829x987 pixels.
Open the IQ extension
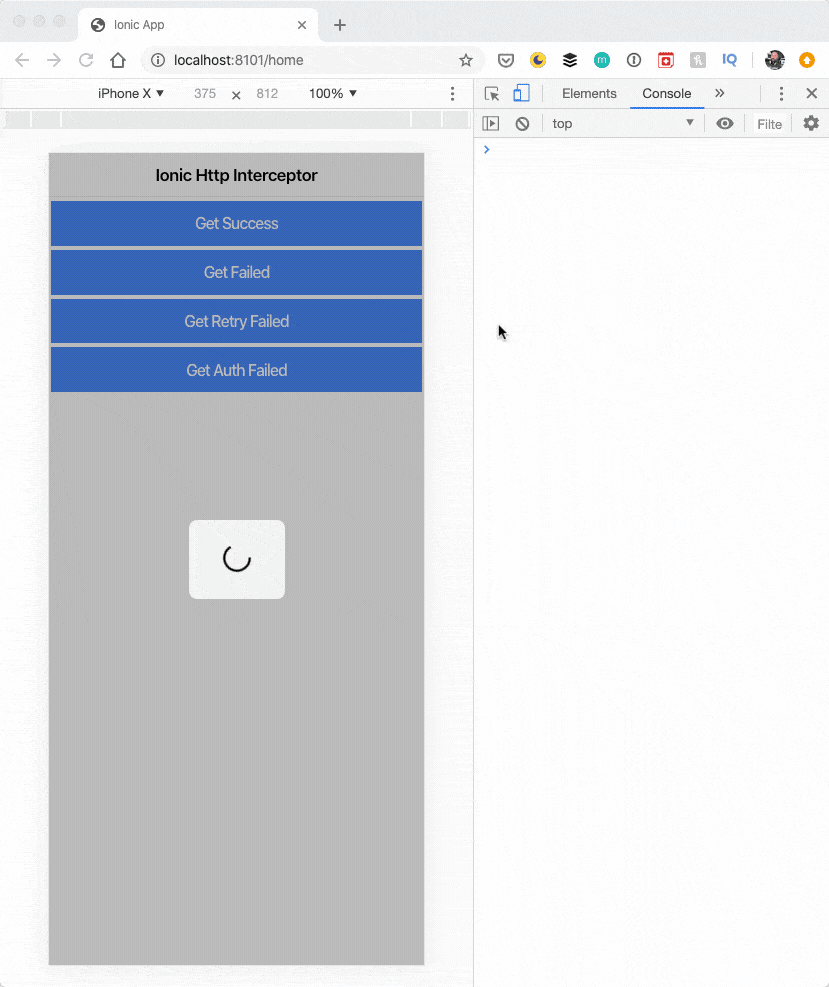pyautogui.click(x=730, y=60)
